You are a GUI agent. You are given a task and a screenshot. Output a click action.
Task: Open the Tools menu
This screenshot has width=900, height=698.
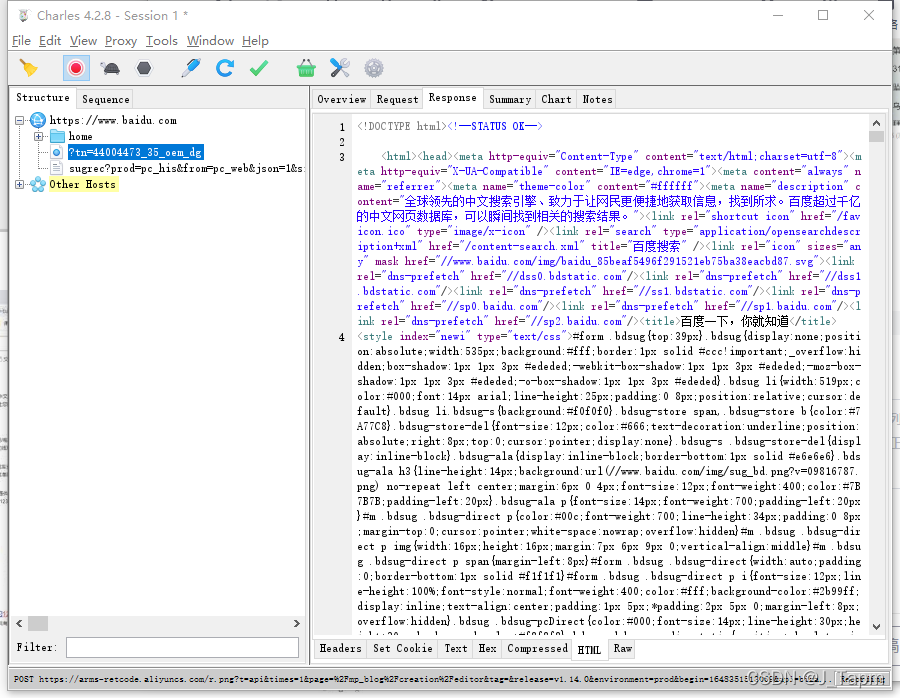[x=161, y=41]
